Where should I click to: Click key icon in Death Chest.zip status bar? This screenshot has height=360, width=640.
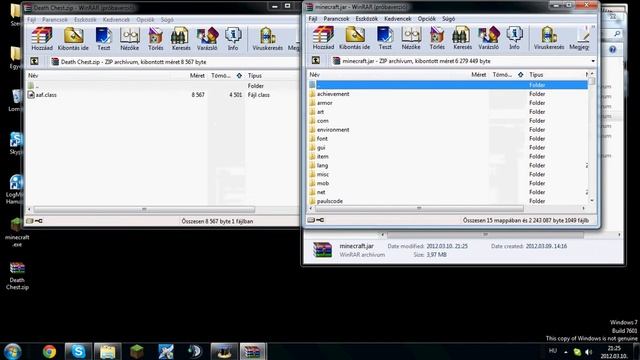39,221
